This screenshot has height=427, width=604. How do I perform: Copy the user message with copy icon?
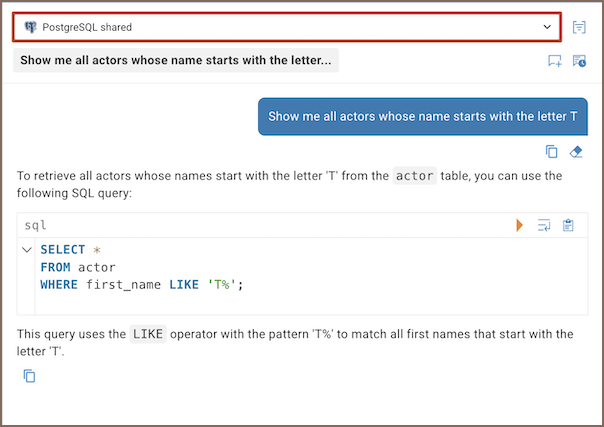click(551, 152)
